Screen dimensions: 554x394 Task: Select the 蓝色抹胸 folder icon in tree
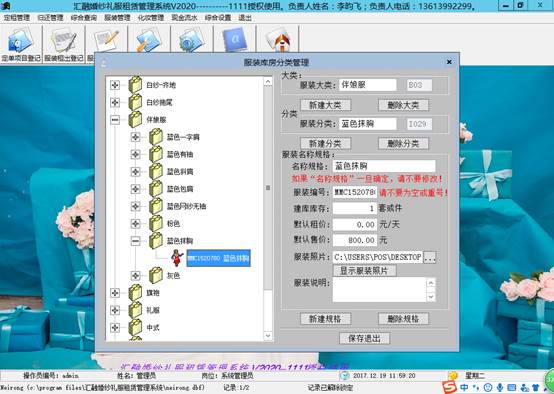(x=155, y=241)
